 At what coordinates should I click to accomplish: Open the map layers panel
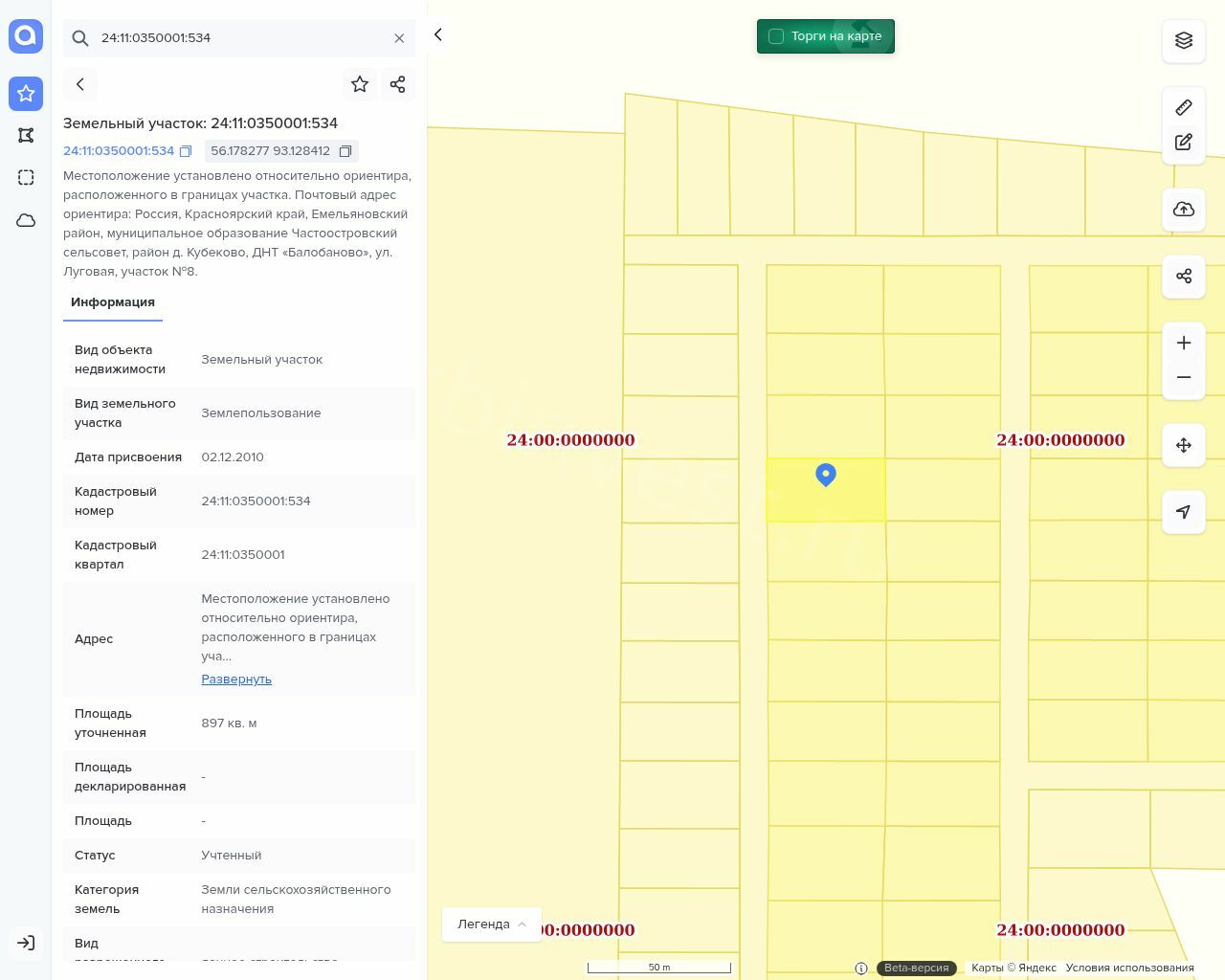coord(1184,40)
